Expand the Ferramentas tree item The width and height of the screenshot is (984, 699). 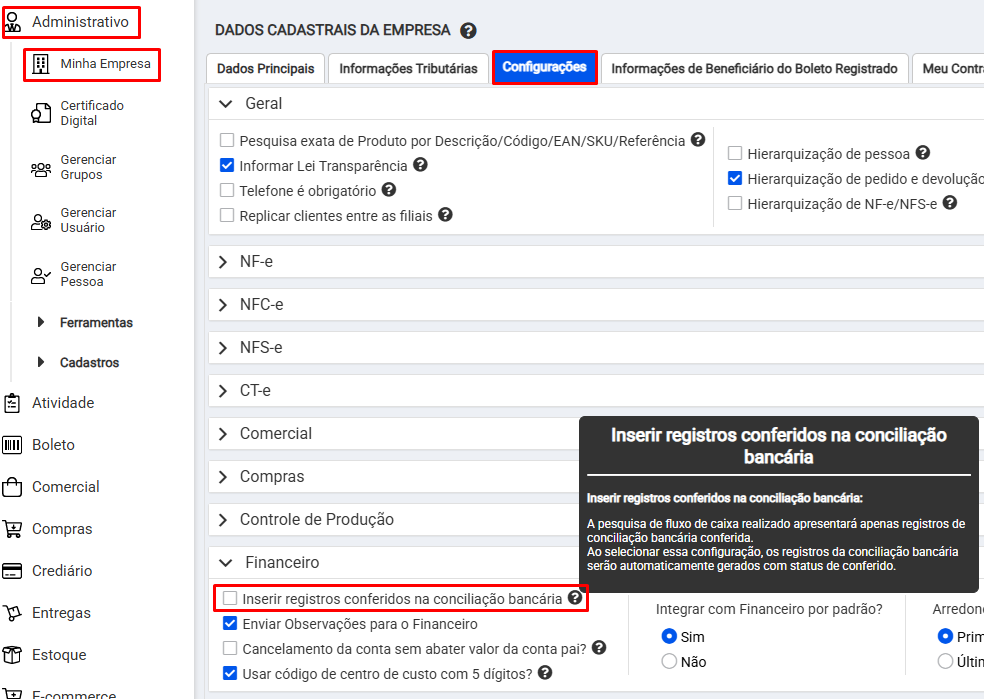(41, 323)
